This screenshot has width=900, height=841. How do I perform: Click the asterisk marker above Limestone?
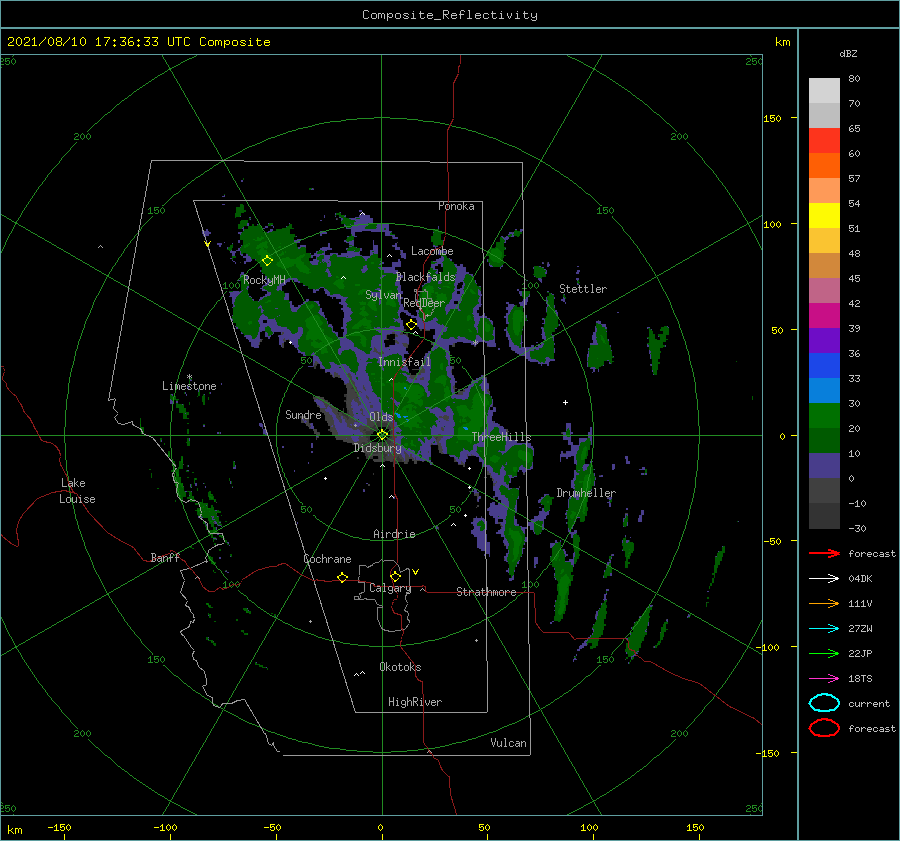click(x=189, y=377)
